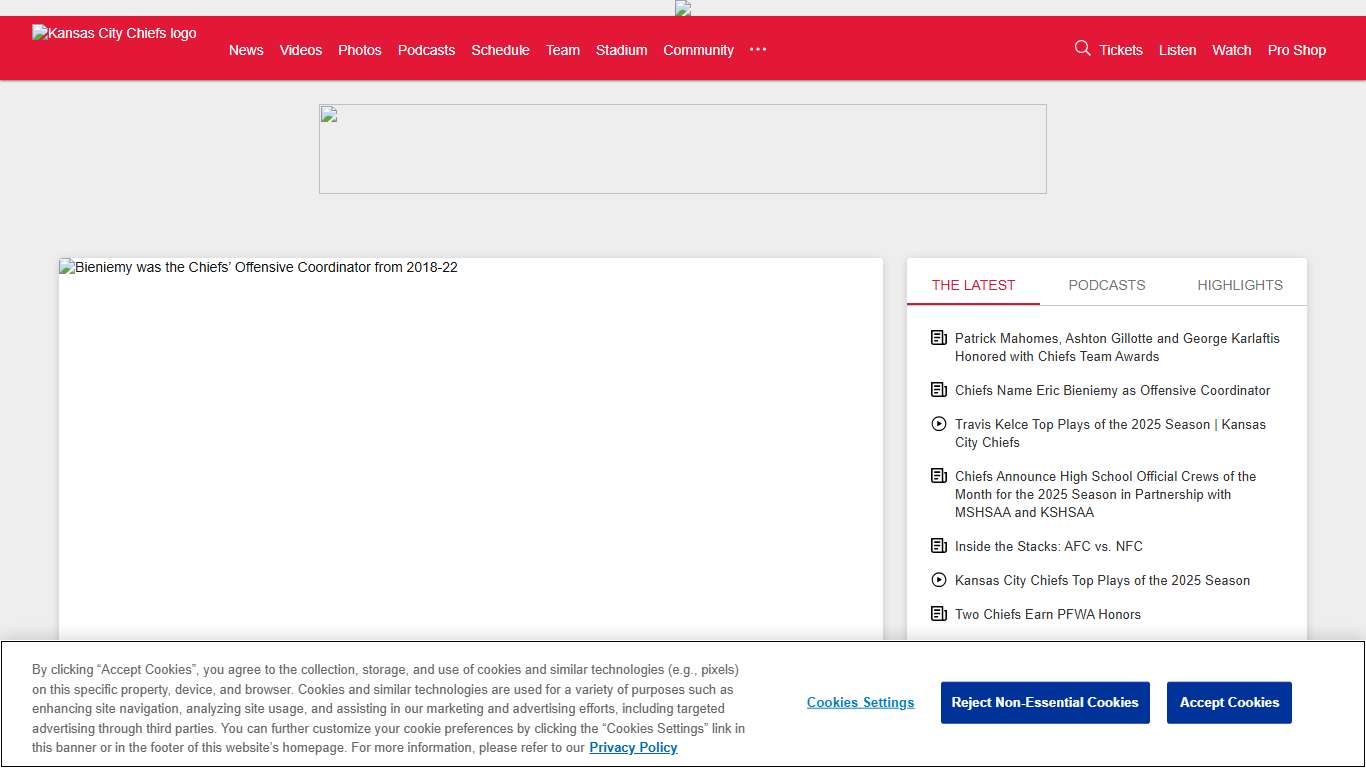
Task: Open the three-dots more menu in navigation
Action: pyautogui.click(x=758, y=49)
